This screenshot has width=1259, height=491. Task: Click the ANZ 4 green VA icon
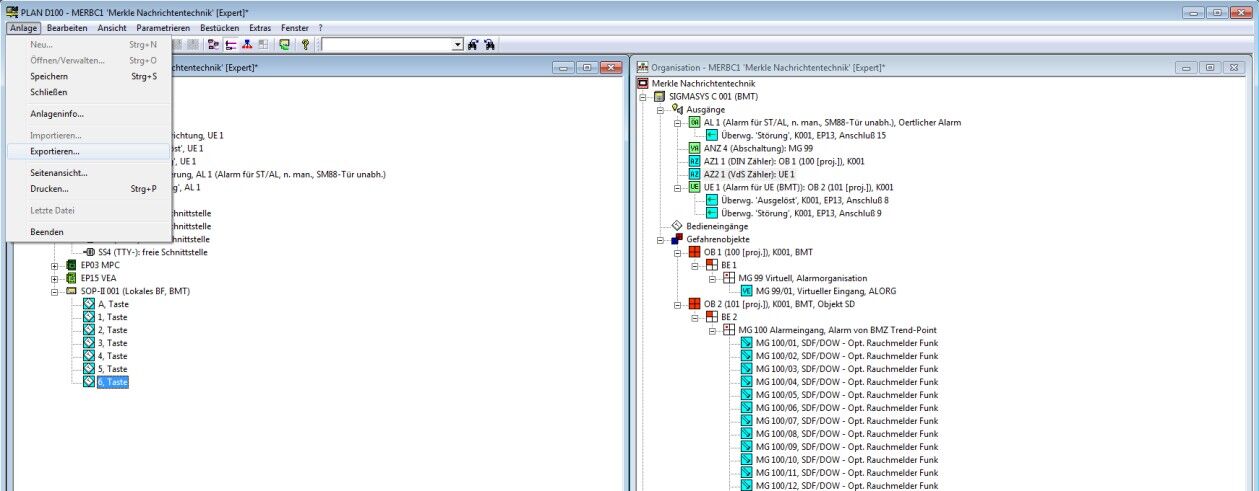click(x=695, y=148)
